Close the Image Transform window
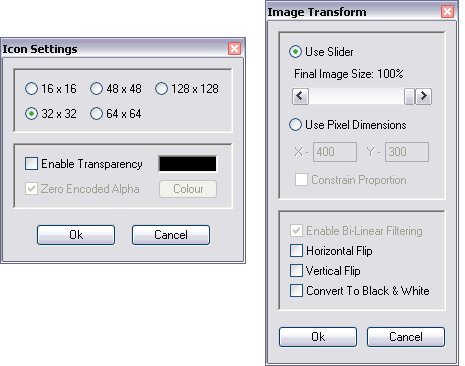This screenshot has height=366, width=465. pyautogui.click(x=447, y=12)
